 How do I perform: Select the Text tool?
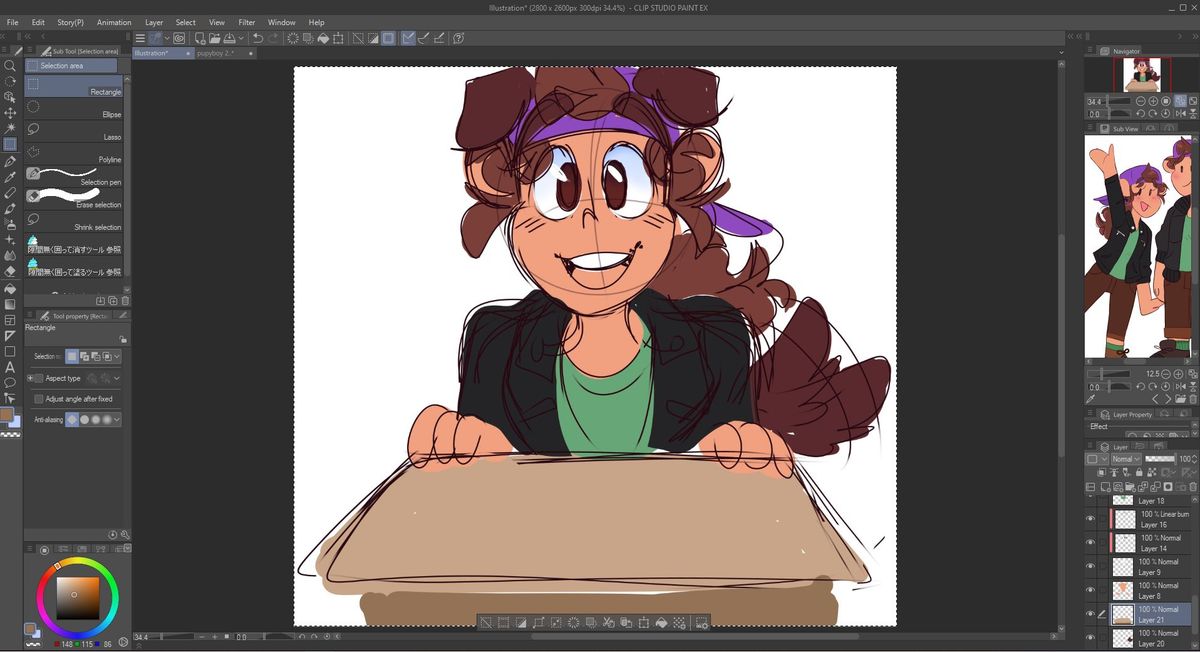pos(10,367)
